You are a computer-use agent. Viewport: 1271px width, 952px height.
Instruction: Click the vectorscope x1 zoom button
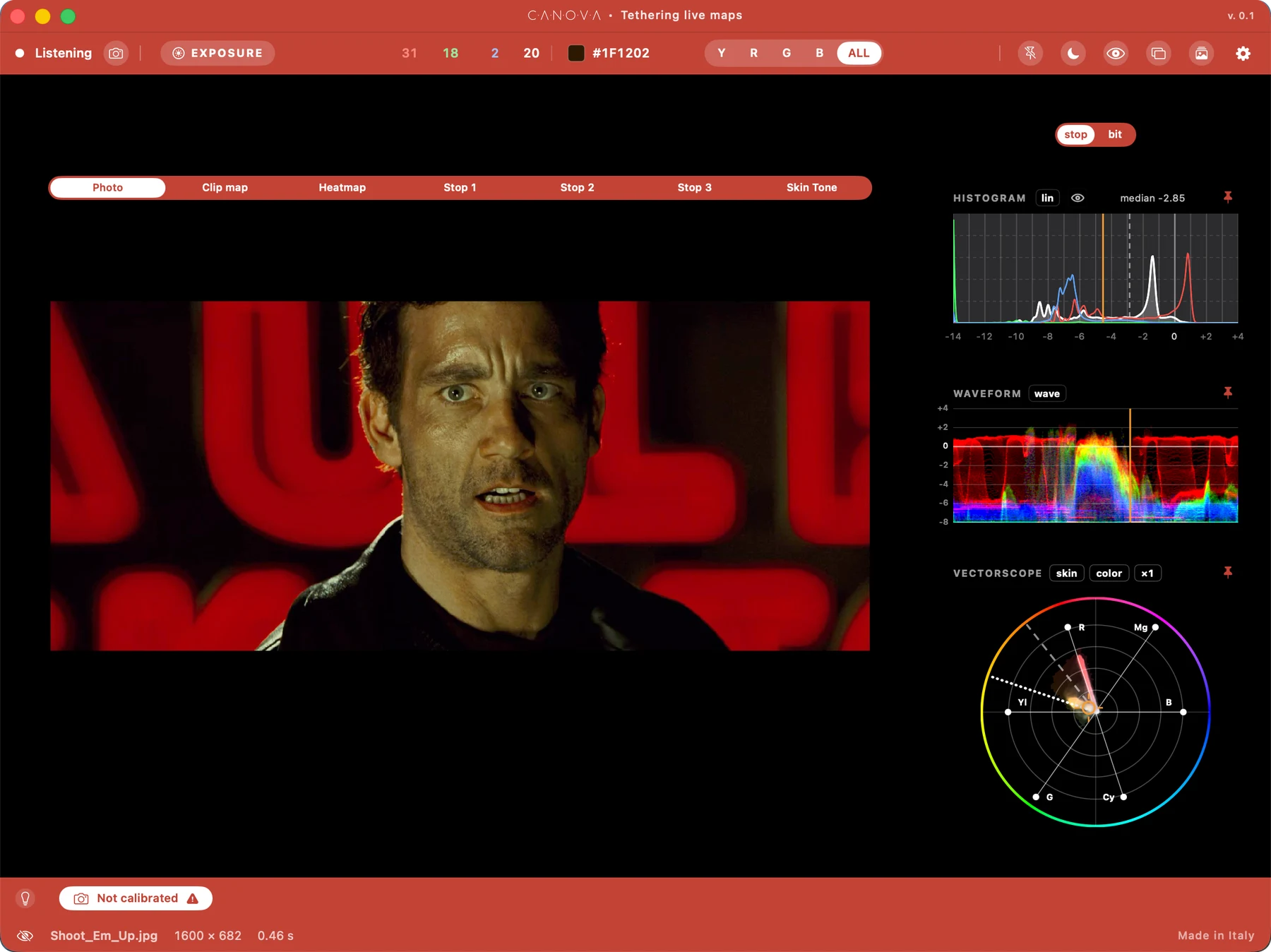click(1147, 573)
